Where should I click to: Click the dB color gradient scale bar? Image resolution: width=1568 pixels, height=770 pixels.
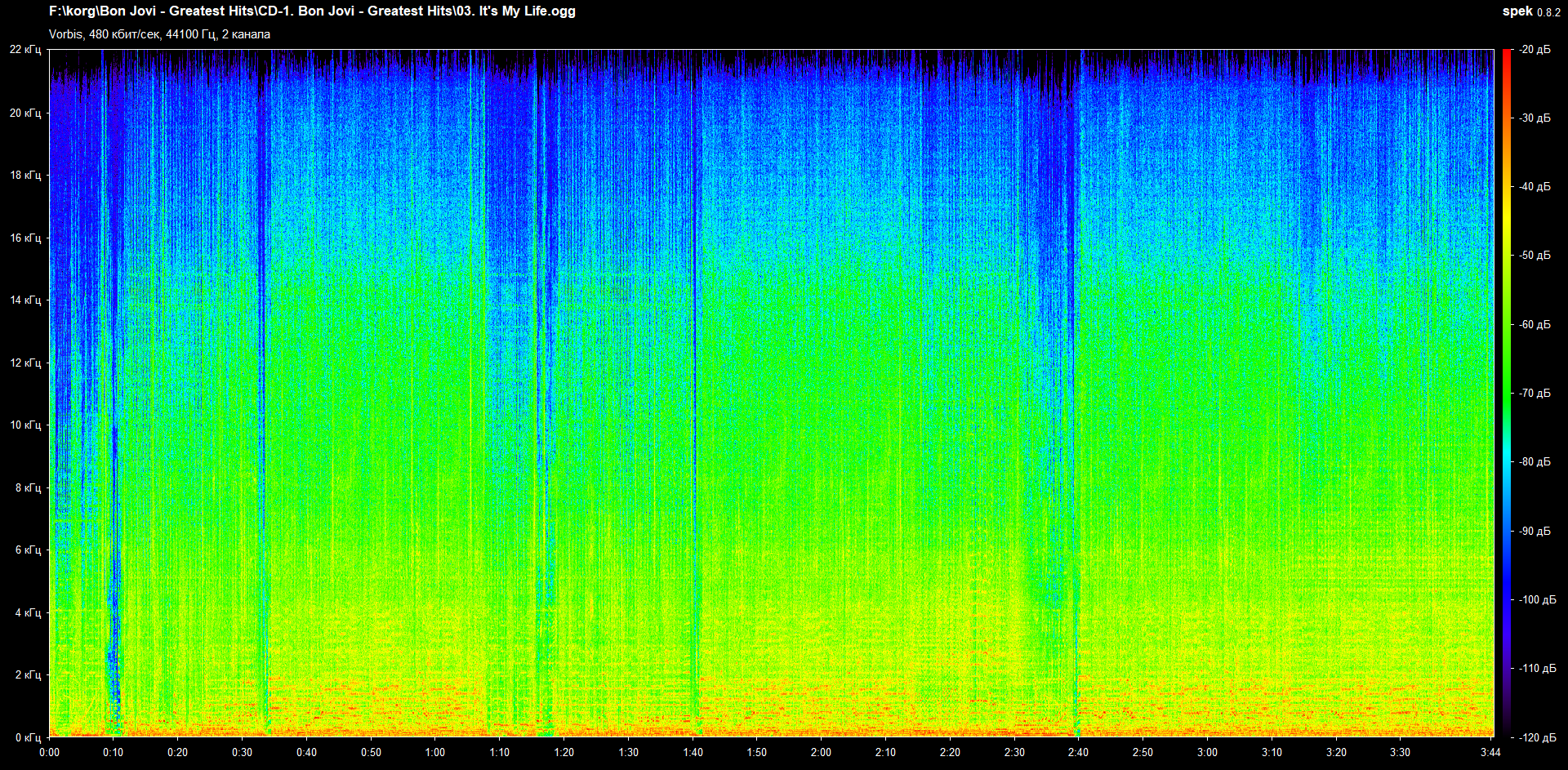coord(1506,392)
